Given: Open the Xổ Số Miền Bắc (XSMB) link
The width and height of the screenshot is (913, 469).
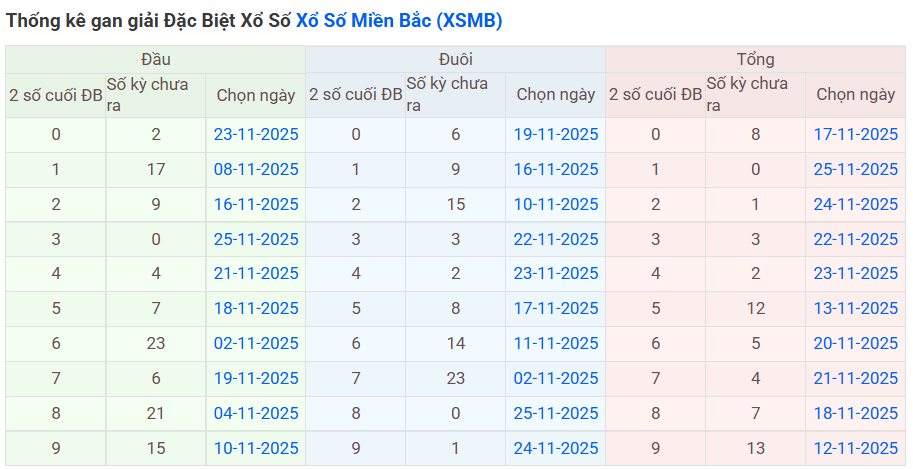Looking at the screenshot, I should coord(399,20).
